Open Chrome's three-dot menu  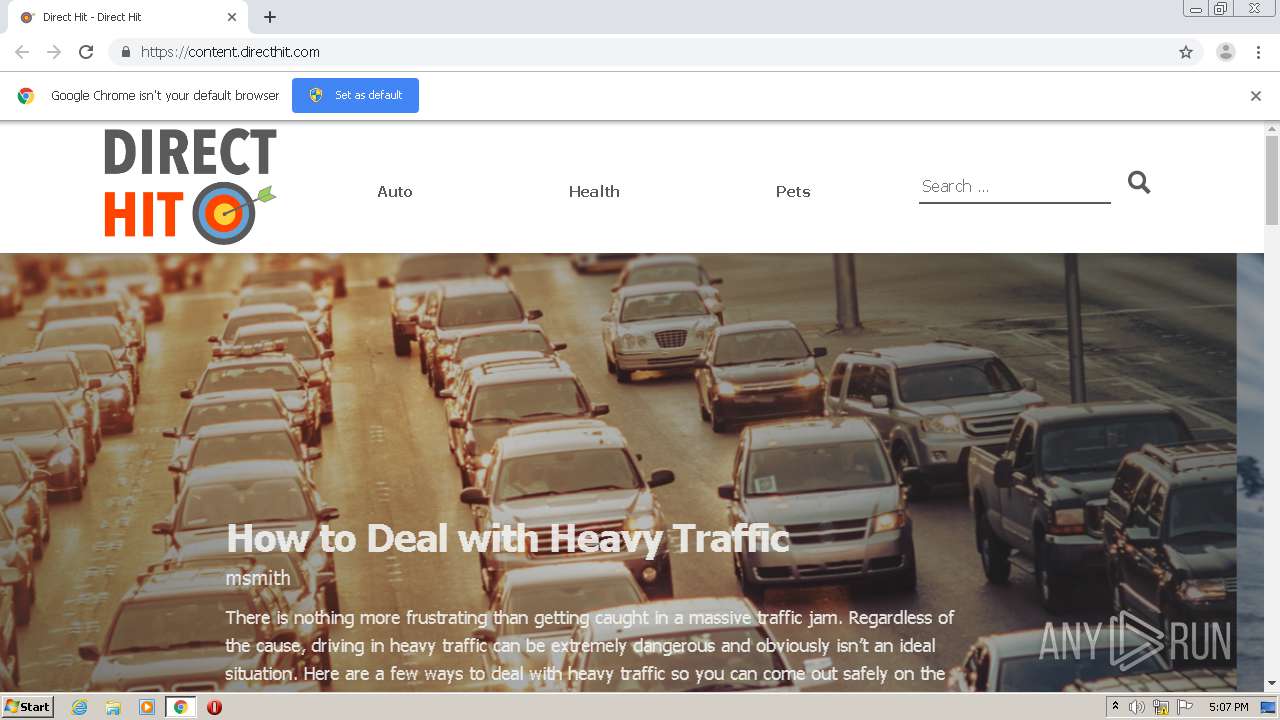1259,52
